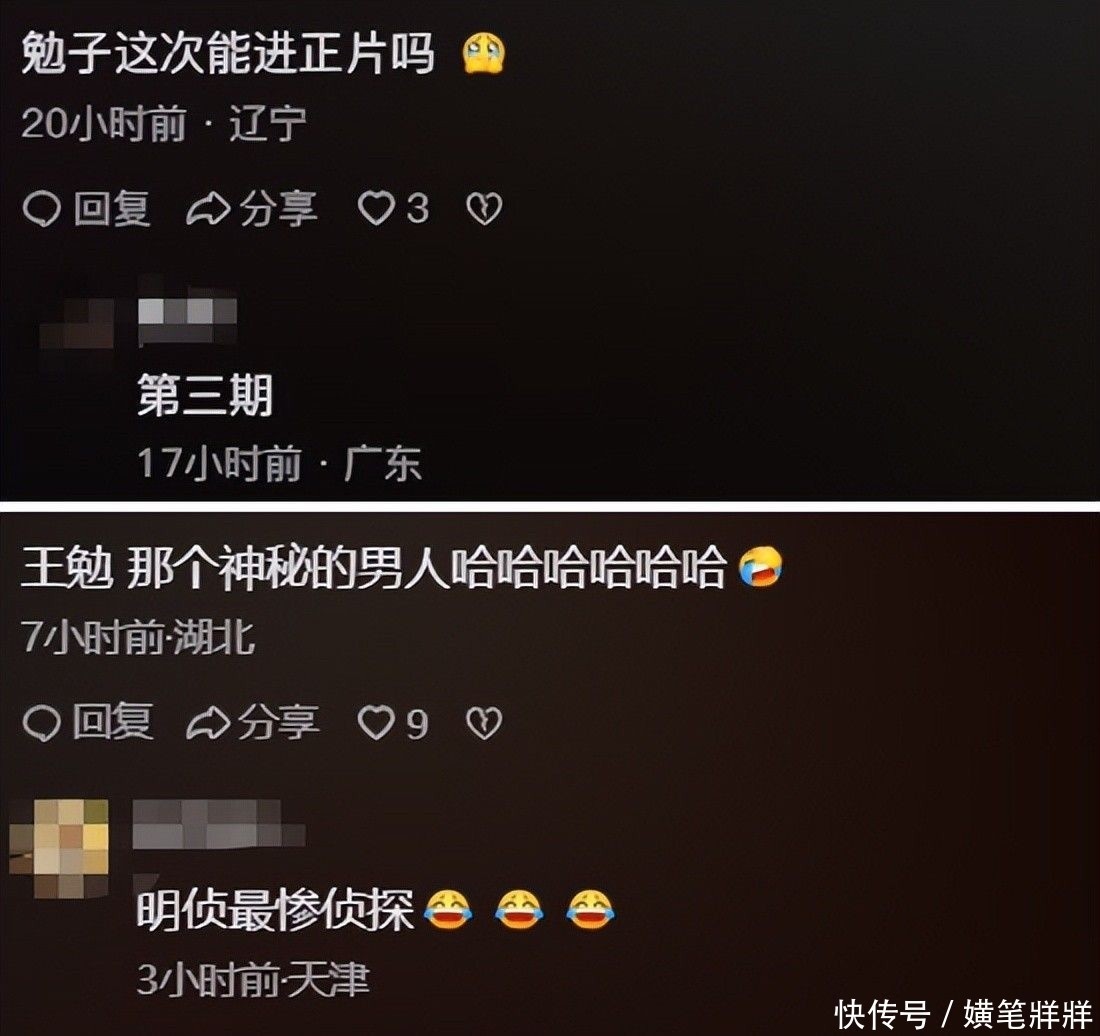Image resolution: width=1100 pixels, height=1036 pixels.
Task: Select the 第三期 reply text
Action: [x=205, y=395]
